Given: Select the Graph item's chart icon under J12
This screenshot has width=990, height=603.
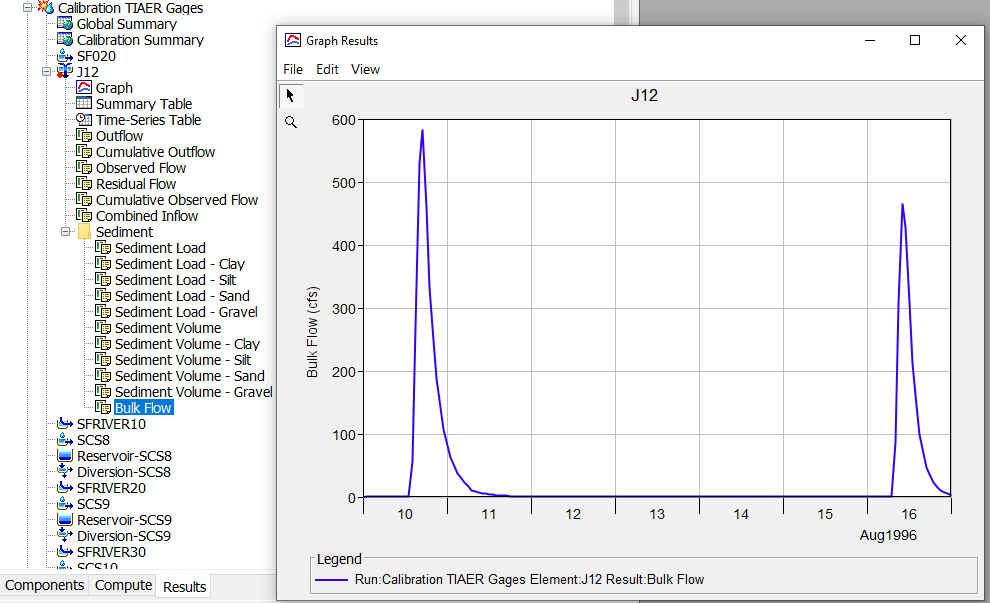Looking at the screenshot, I should [x=84, y=88].
